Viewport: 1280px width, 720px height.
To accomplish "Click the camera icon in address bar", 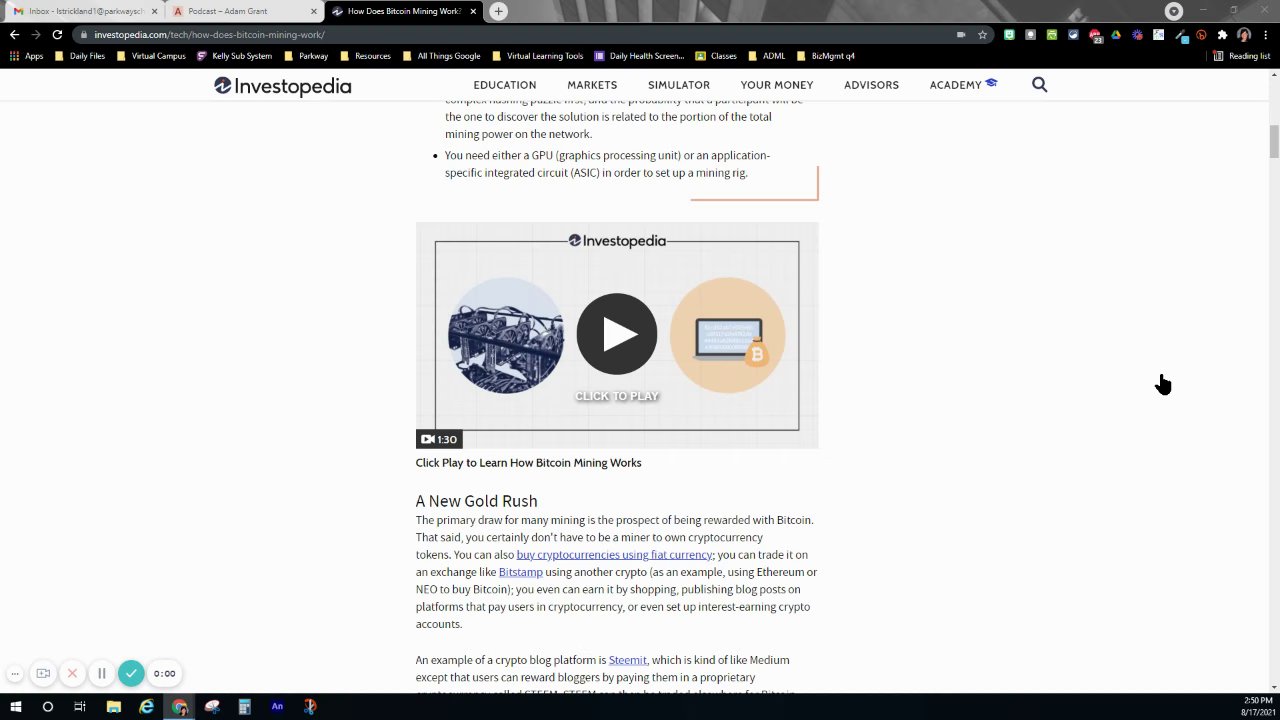I will click(961, 34).
